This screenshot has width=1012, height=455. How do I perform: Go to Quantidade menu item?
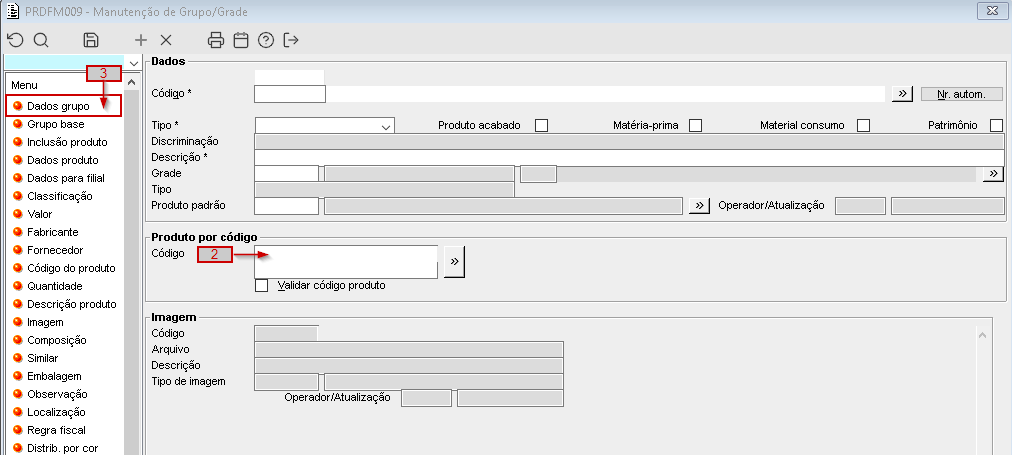[54, 287]
